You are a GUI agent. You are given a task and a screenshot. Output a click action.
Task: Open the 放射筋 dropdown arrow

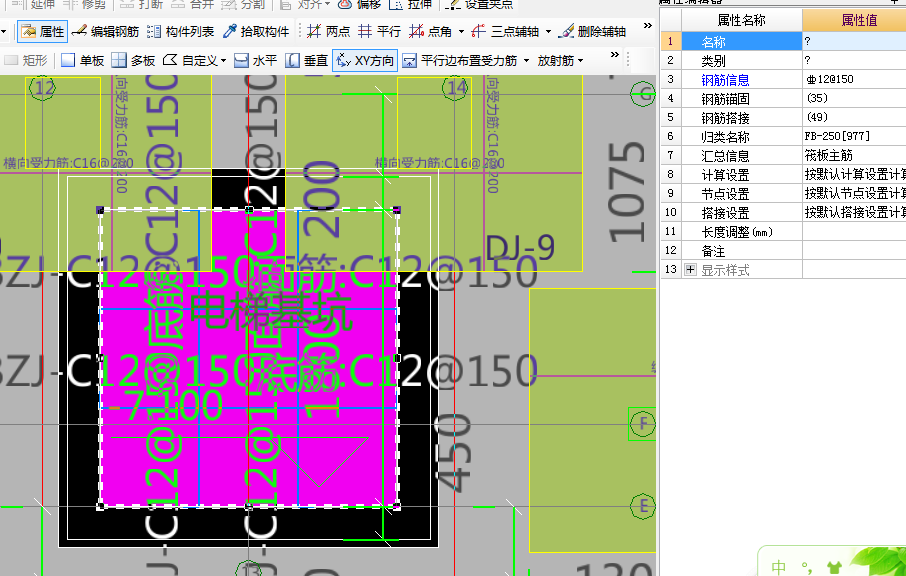(581, 61)
